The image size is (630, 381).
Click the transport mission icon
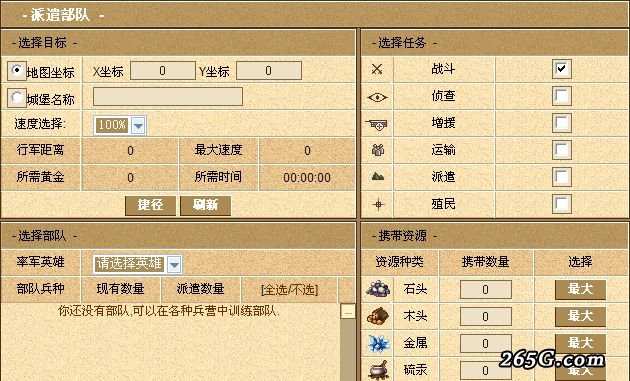pos(378,150)
